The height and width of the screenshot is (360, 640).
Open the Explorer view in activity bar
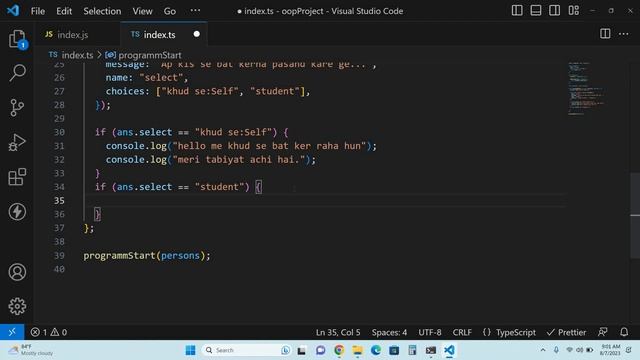tap(17, 39)
